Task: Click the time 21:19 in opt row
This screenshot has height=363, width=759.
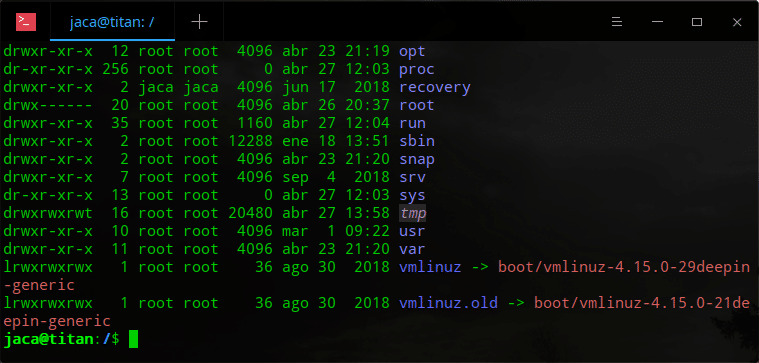Action: pyautogui.click(x=367, y=51)
